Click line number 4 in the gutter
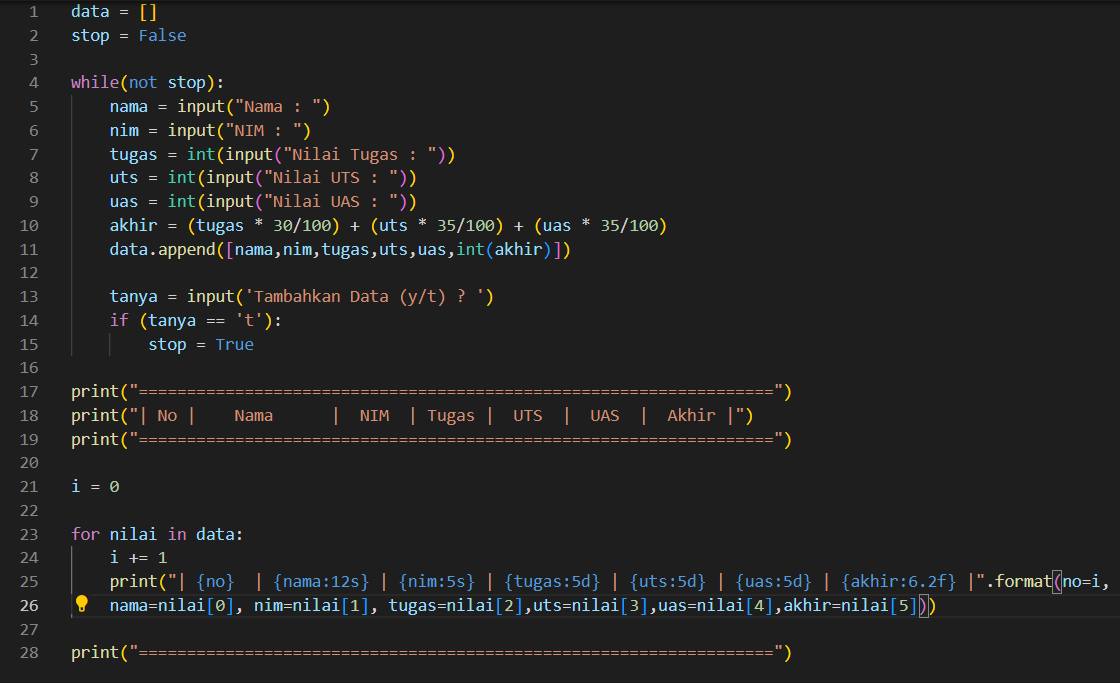The height and width of the screenshot is (683, 1120). [x=33, y=82]
